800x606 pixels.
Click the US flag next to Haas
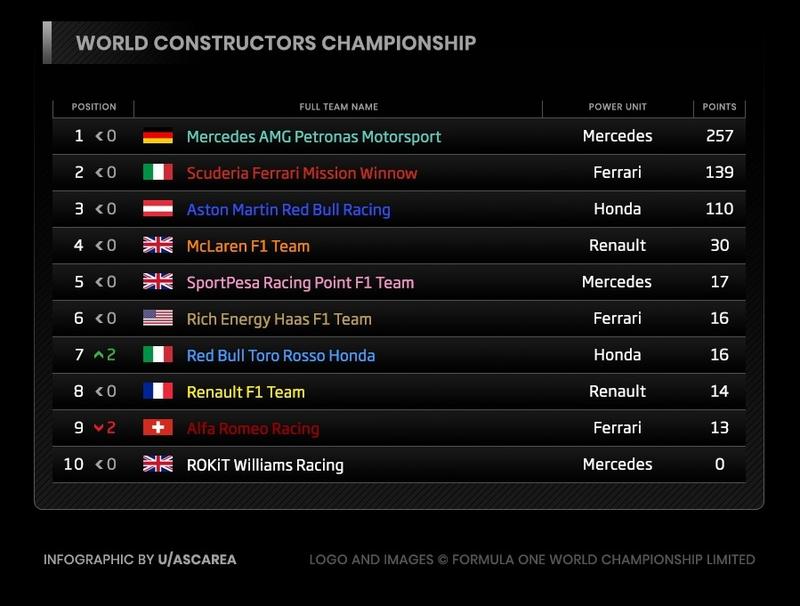pyautogui.click(x=157, y=319)
